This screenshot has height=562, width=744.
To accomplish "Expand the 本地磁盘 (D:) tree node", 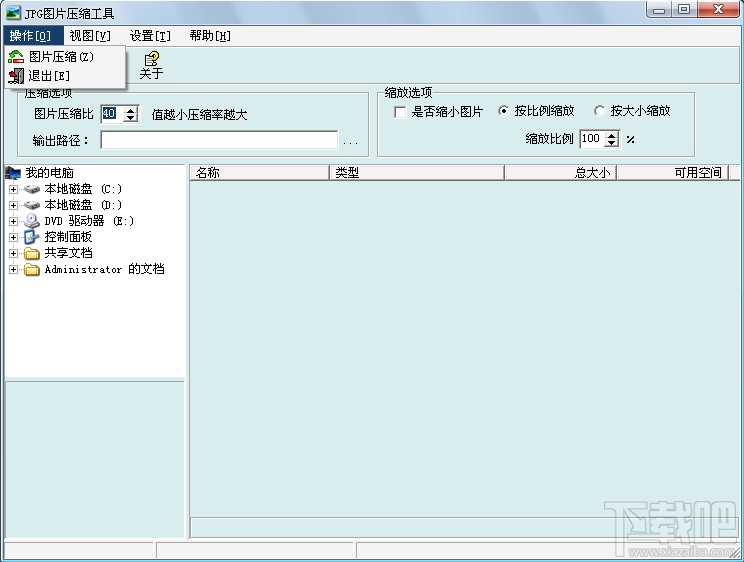I will (13, 205).
